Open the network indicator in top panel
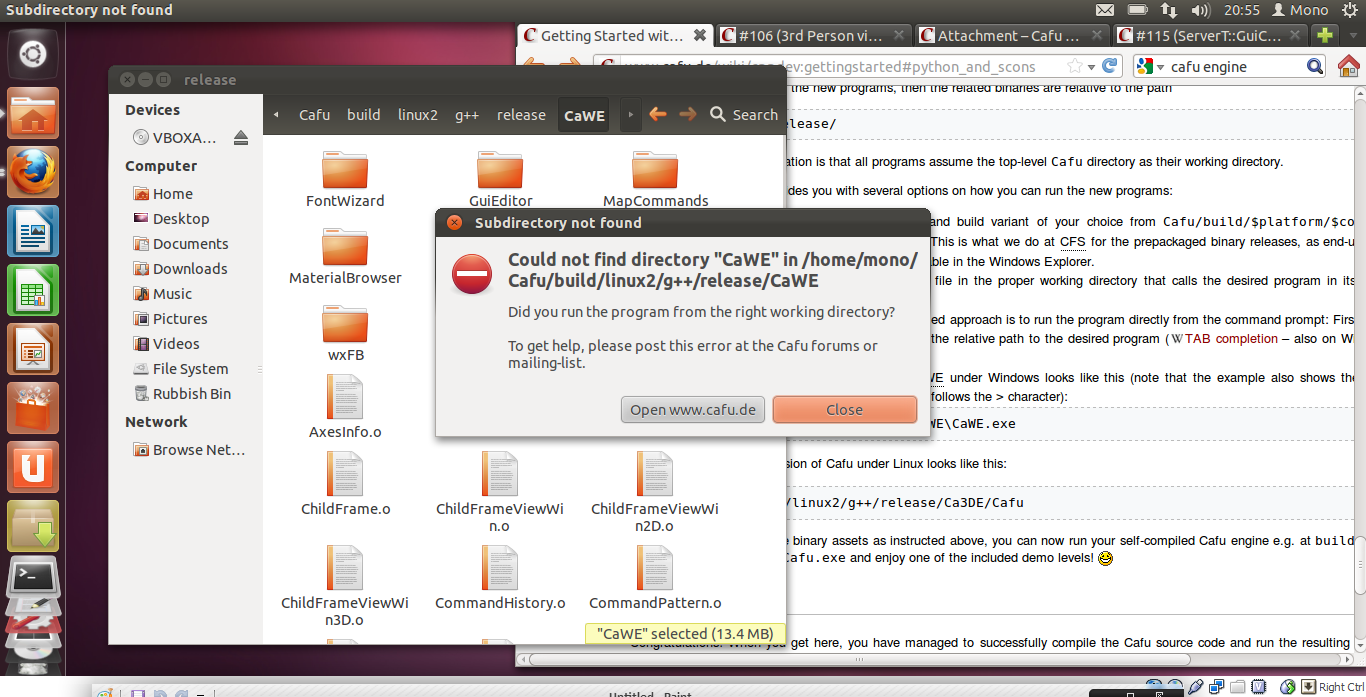Viewport: 1366px width, 697px height. point(1169,10)
